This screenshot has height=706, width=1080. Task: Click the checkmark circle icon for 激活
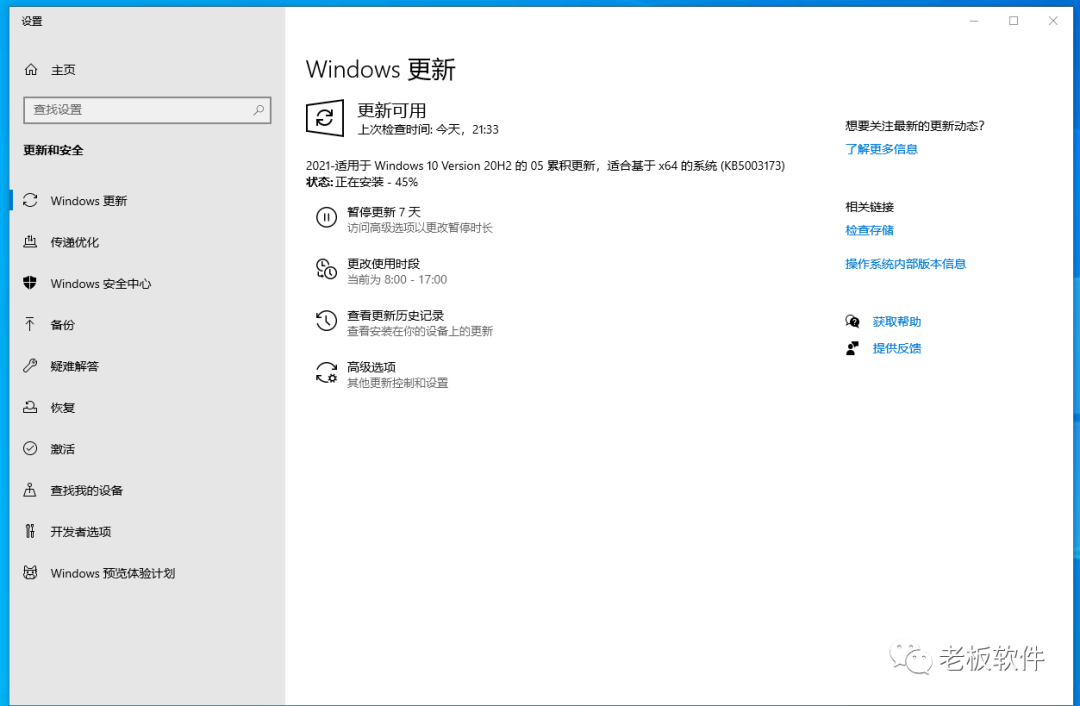tap(30, 448)
